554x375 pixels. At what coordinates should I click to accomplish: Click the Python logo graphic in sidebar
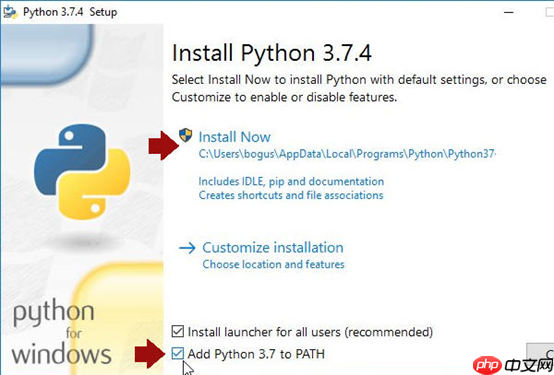(82, 172)
